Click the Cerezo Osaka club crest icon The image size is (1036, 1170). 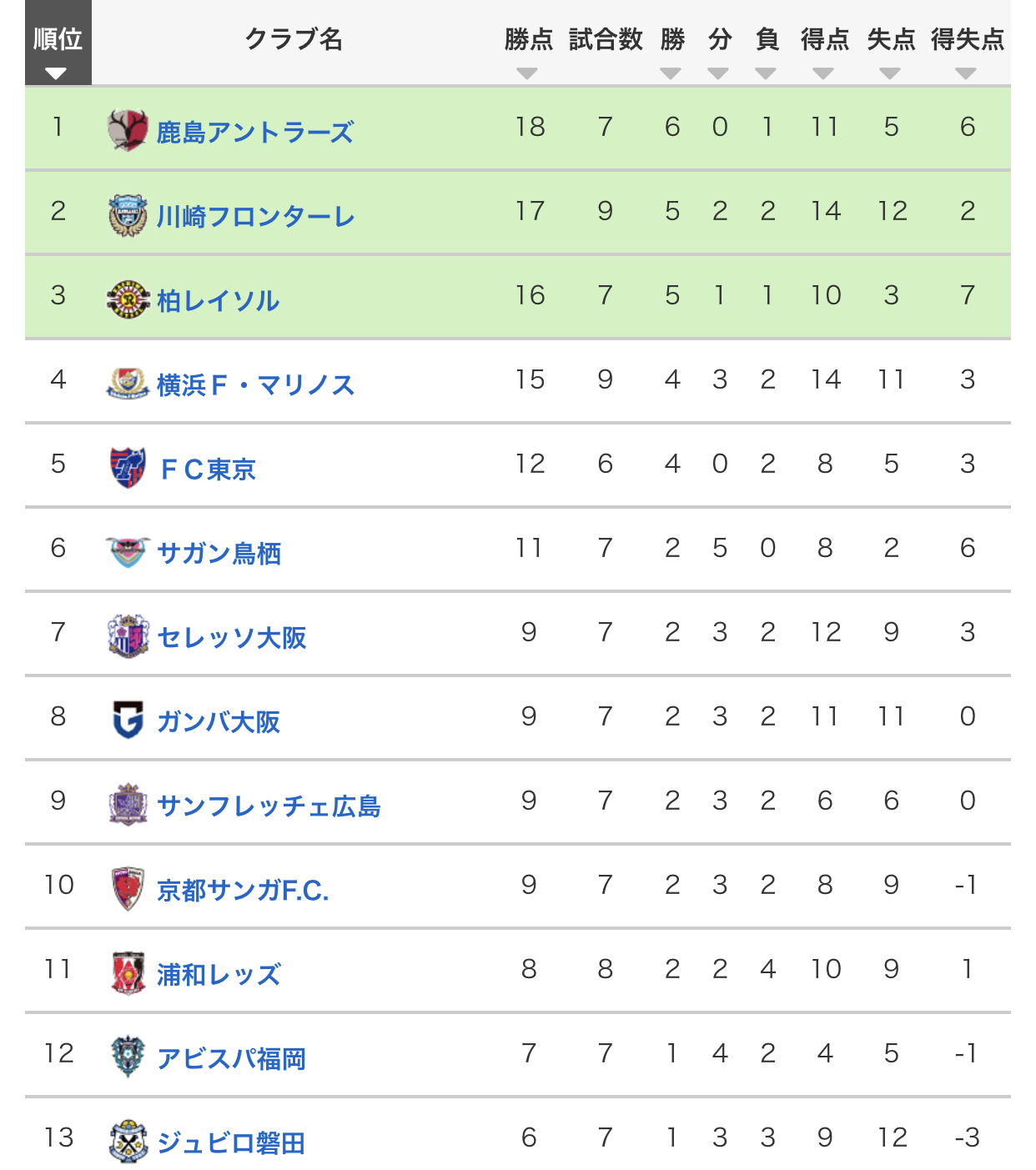tap(128, 636)
